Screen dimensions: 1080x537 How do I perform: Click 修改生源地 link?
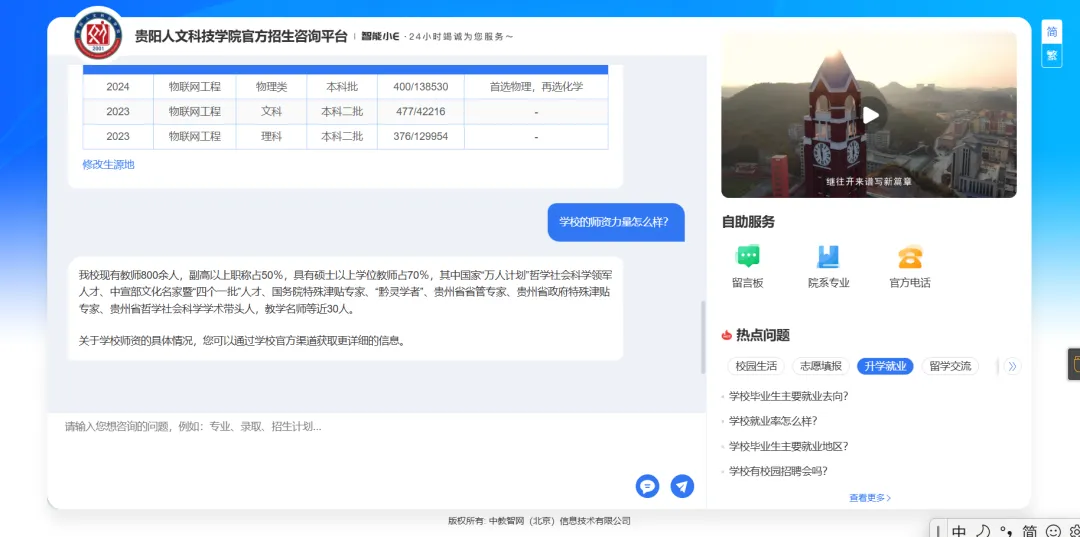(x=108, y=165)
